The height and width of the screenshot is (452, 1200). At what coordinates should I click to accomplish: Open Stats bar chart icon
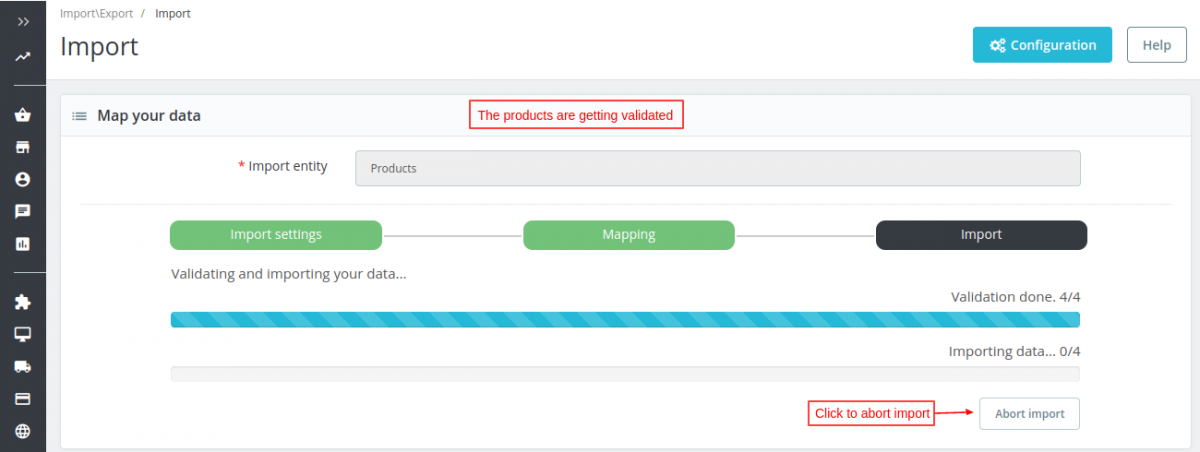(x=23, y=243)
